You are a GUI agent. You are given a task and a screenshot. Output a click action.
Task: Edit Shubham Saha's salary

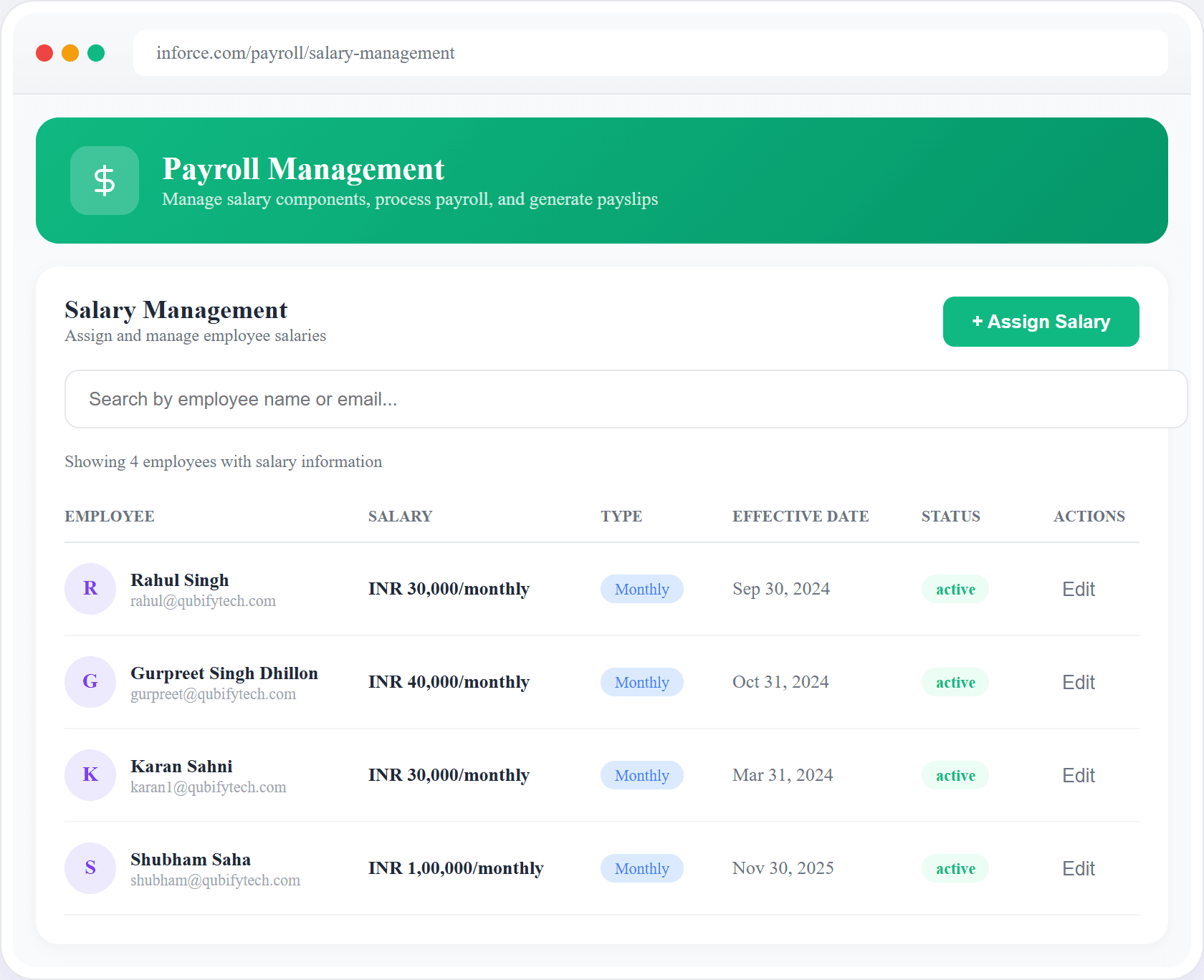coord(1079,868)
